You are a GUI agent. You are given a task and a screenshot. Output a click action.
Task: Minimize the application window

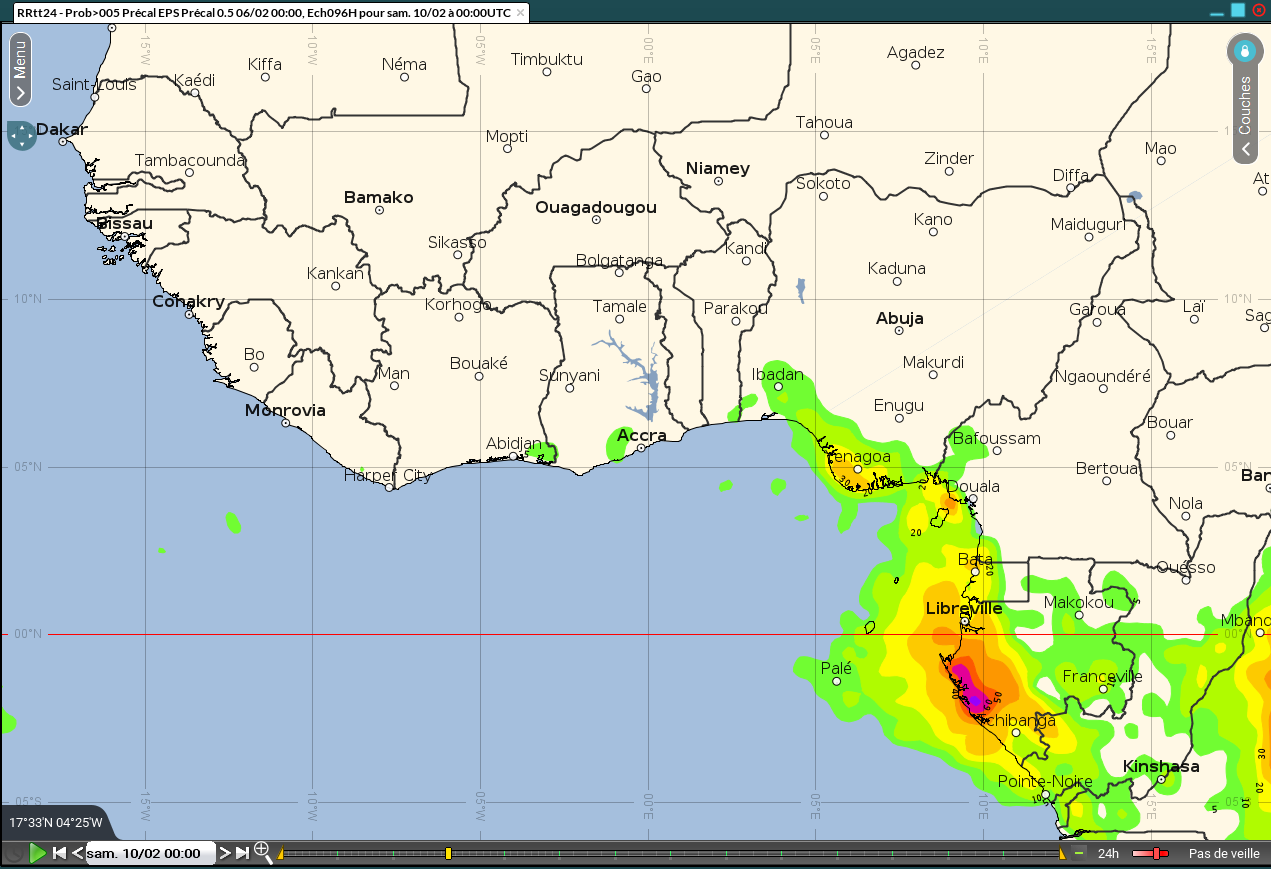tap(1217, 12)
